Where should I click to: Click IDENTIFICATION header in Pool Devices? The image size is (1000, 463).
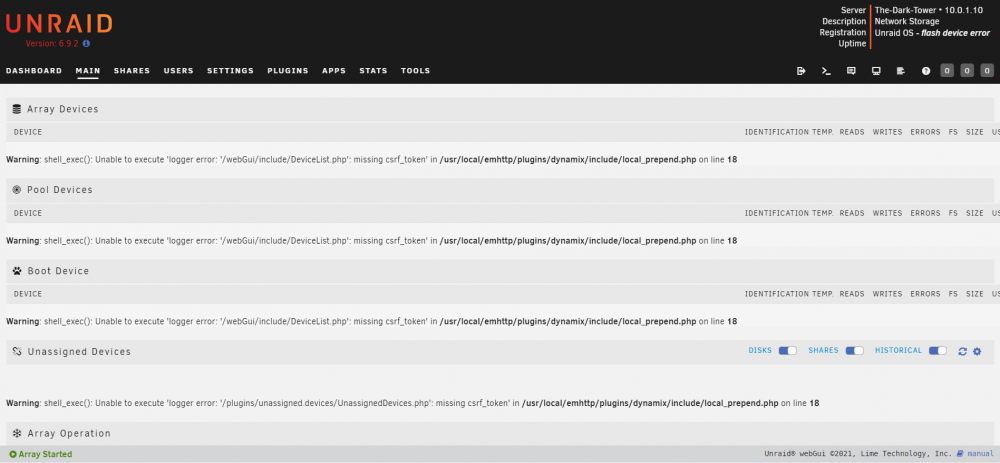pyautogui.click(x=777, y=213)
